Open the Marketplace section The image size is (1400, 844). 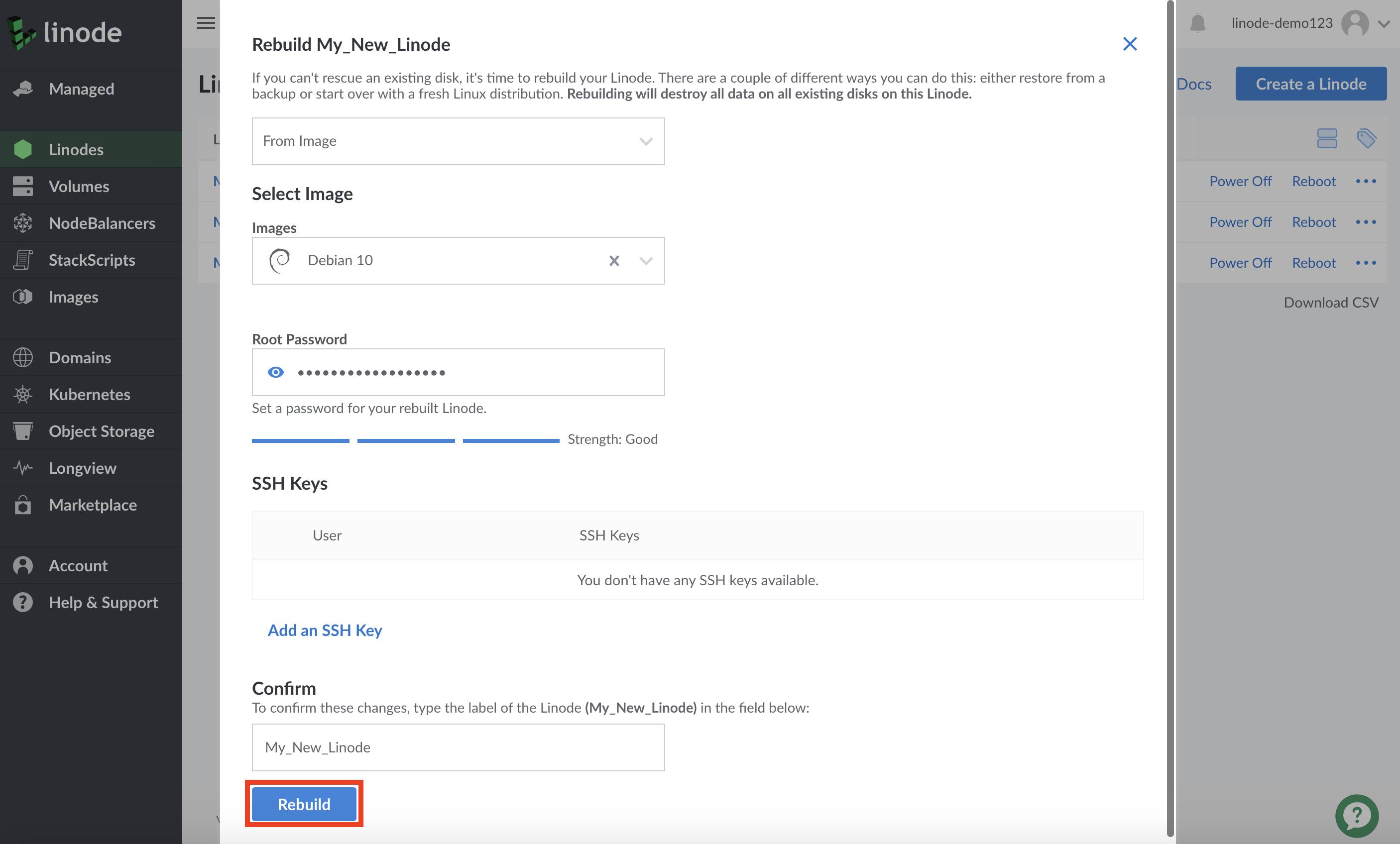pyautogui.click(x=92, y=505)
